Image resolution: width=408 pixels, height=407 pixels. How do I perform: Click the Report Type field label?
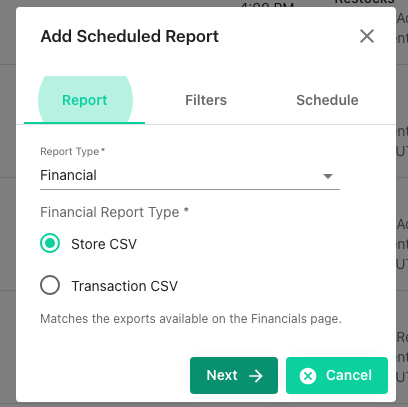tap(72, 151)
